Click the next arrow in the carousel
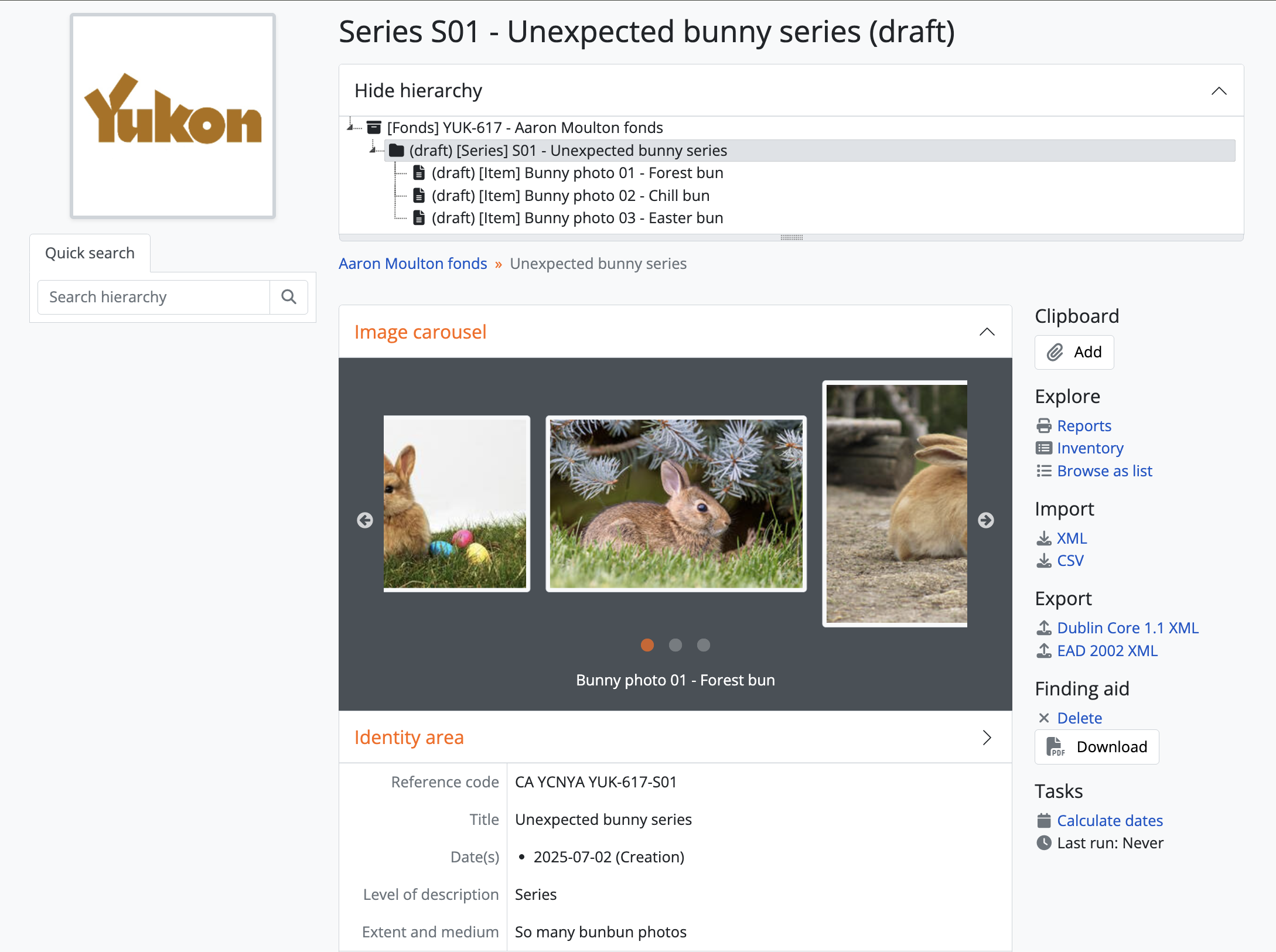Image resolution: width=1276 pixels, height=952 pixels. click(x=986, y=520)
